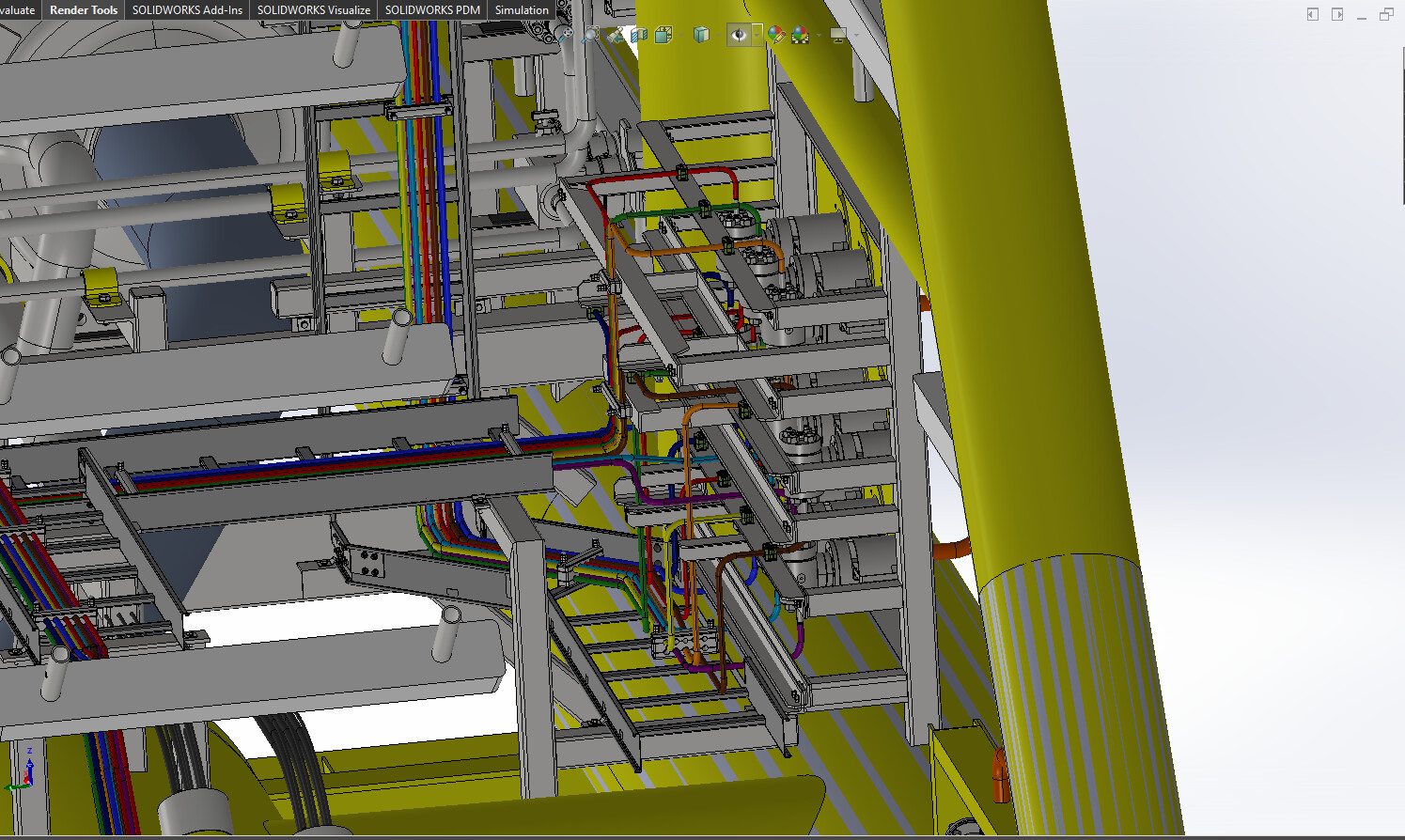Open the View Orientation cube icon
Image resolution: width=1405 pixels, height=840 pixels.
click(x=663, y=35)
